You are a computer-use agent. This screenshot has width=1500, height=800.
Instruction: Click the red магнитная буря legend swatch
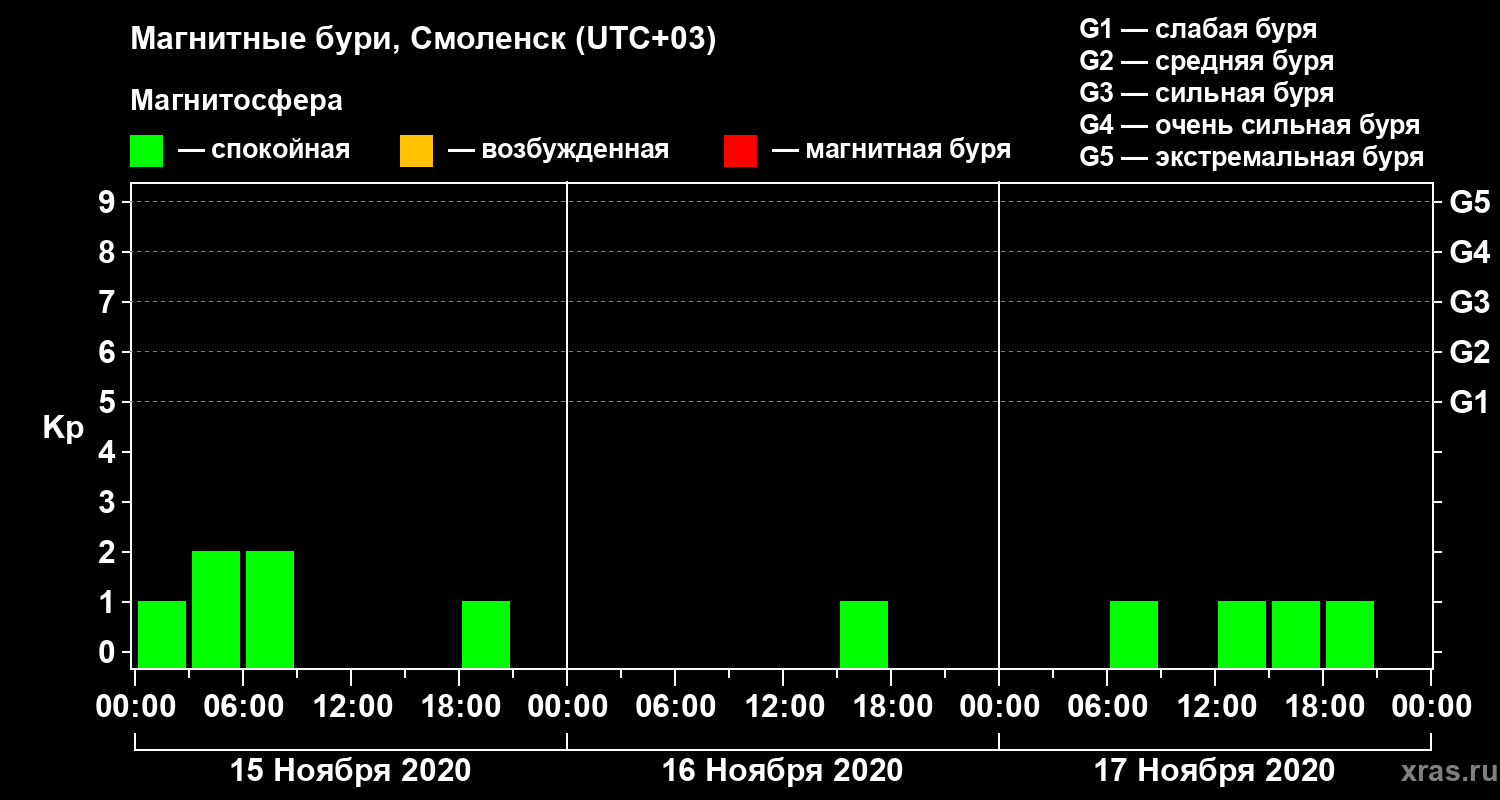pyautogui.click(x=740, y=151)
